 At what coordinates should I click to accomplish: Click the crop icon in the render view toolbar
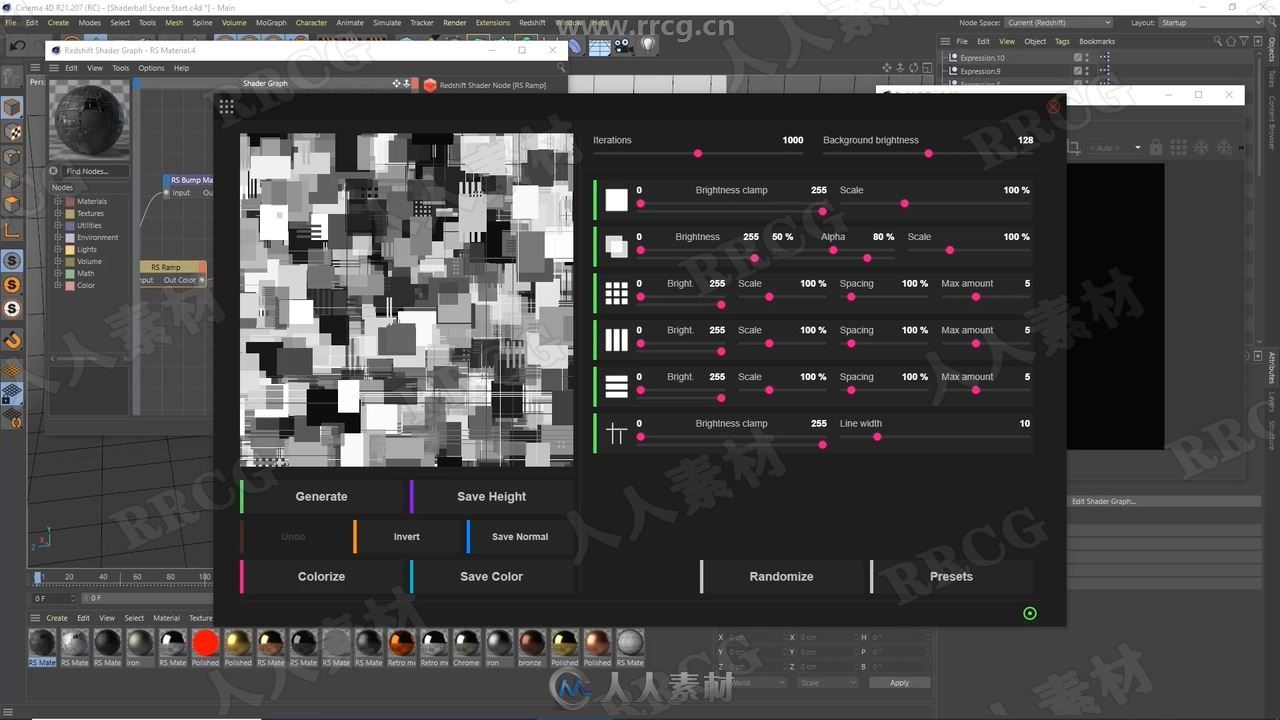tap(1074, 148)
